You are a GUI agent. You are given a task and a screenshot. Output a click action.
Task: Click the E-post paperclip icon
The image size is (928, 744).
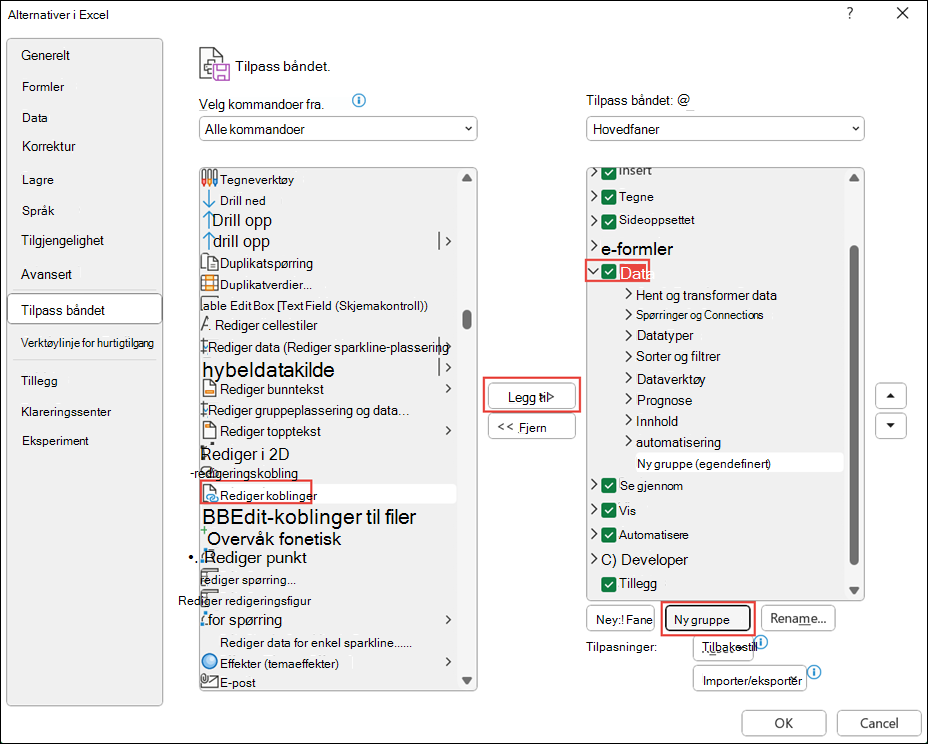coord(210,681)
